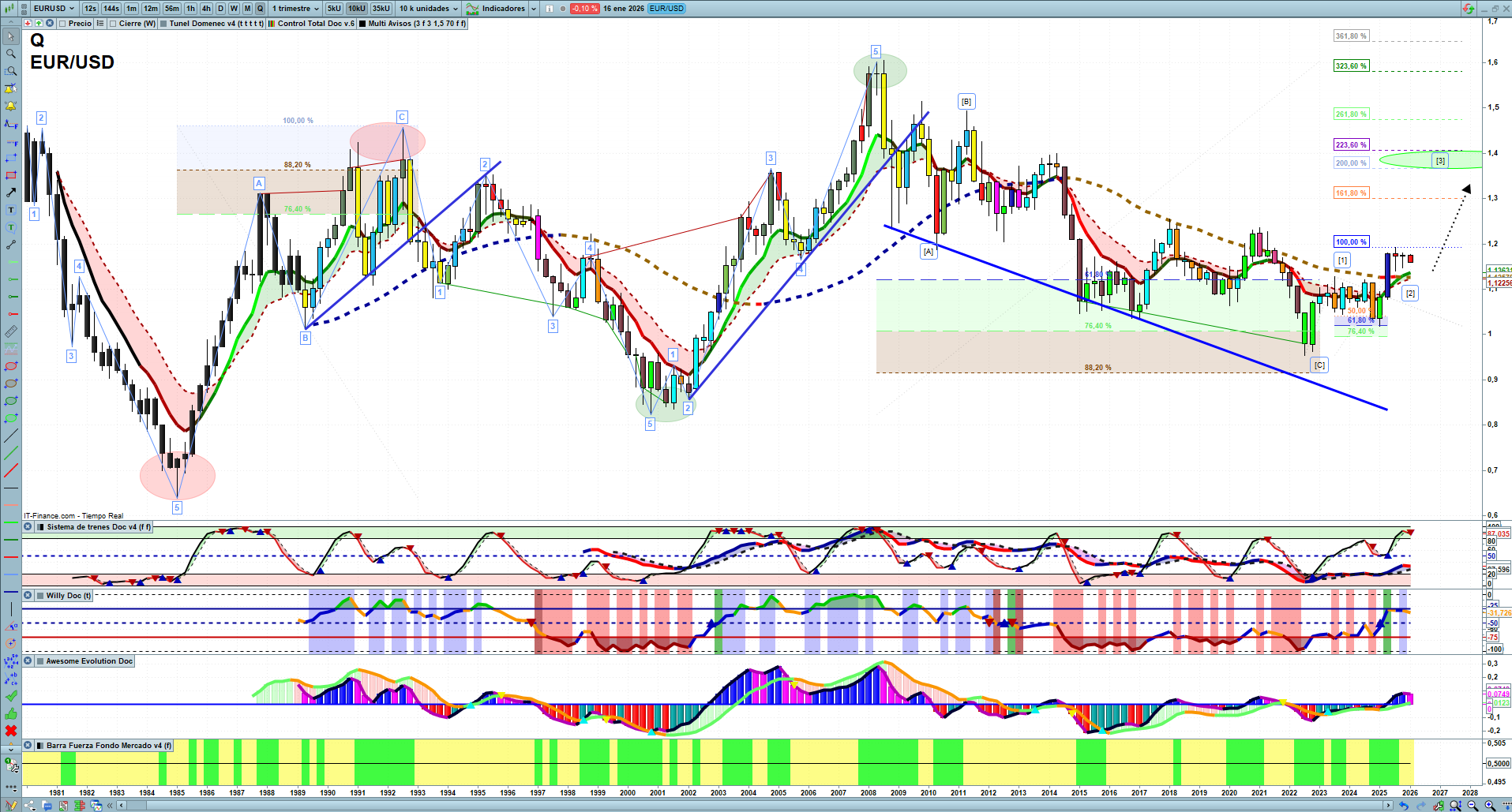Select the 4h timeframe
This screenshot has height=812, width=1512.
click(206, 9)
